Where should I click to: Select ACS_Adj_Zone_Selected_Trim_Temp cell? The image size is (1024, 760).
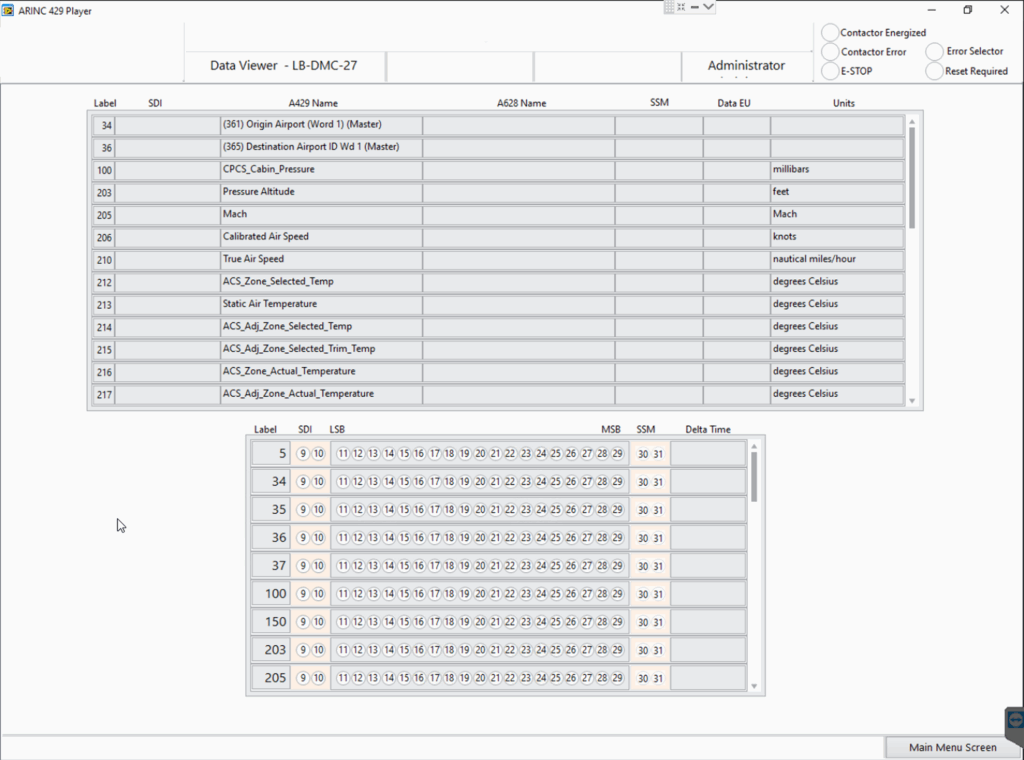(321, 350)
